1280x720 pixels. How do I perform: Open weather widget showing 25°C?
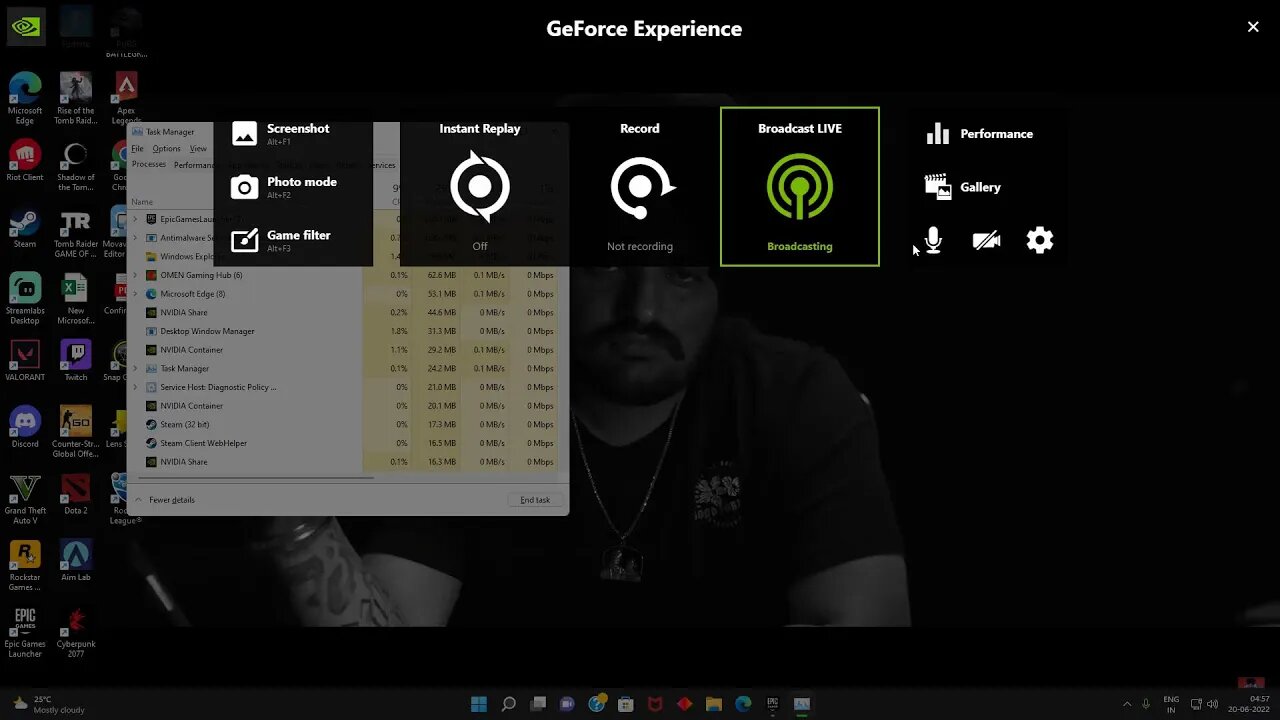pos(49,704)
